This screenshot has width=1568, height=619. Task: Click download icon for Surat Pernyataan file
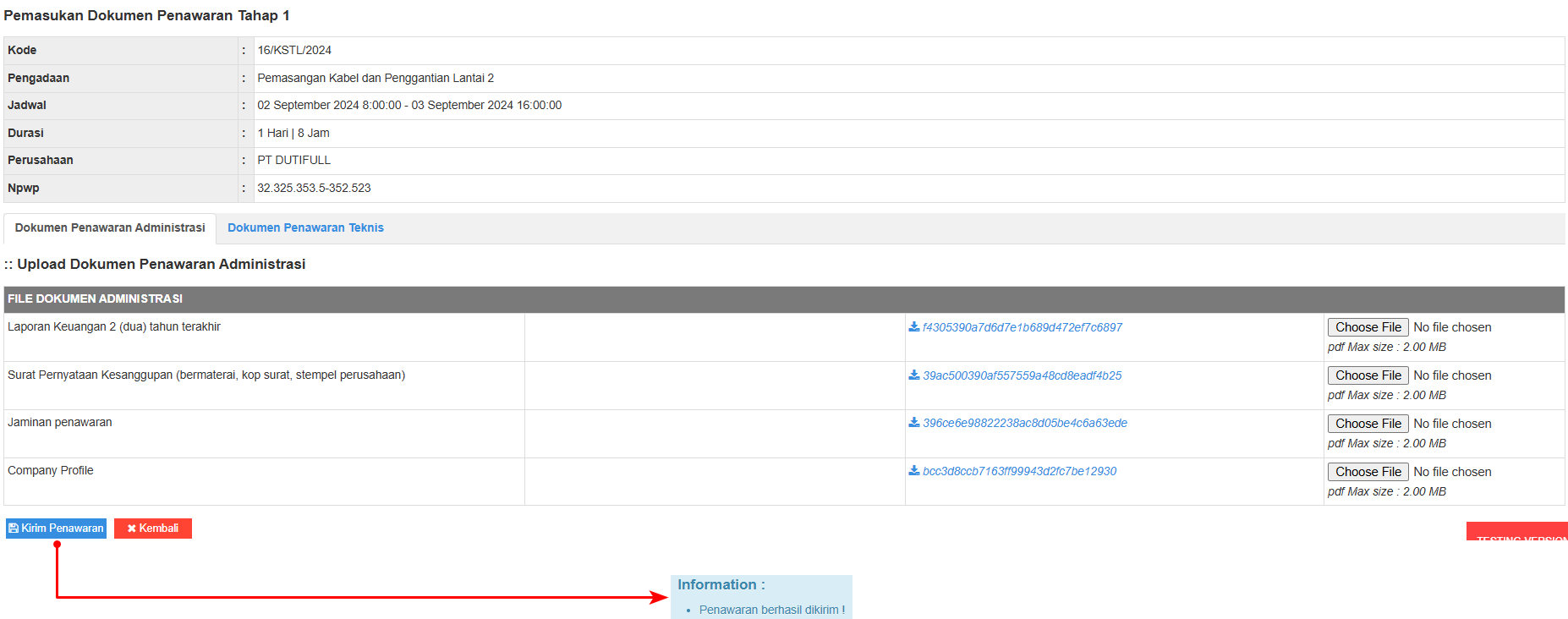[913, 375]
